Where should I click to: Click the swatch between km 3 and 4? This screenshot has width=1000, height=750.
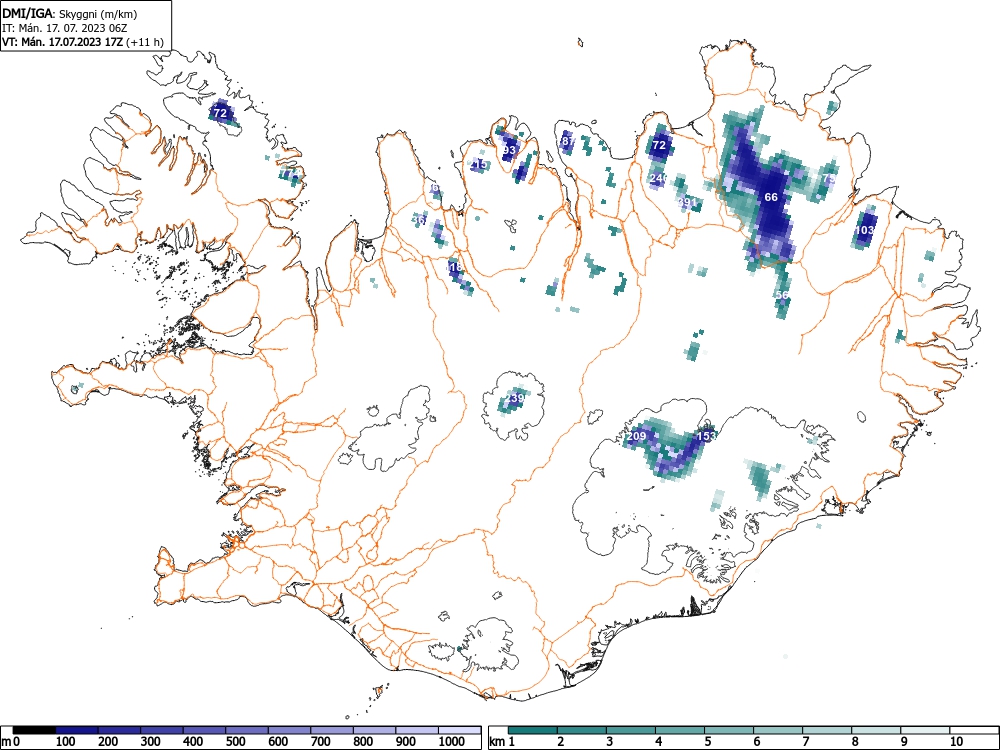(631, 730)
